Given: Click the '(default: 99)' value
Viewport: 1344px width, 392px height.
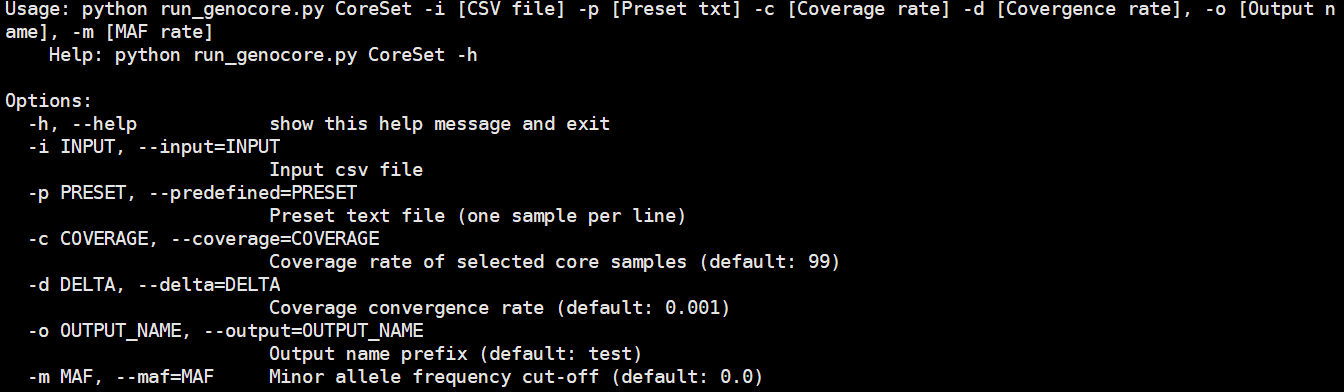Looking at the screenshot, I should click(769, 262).
